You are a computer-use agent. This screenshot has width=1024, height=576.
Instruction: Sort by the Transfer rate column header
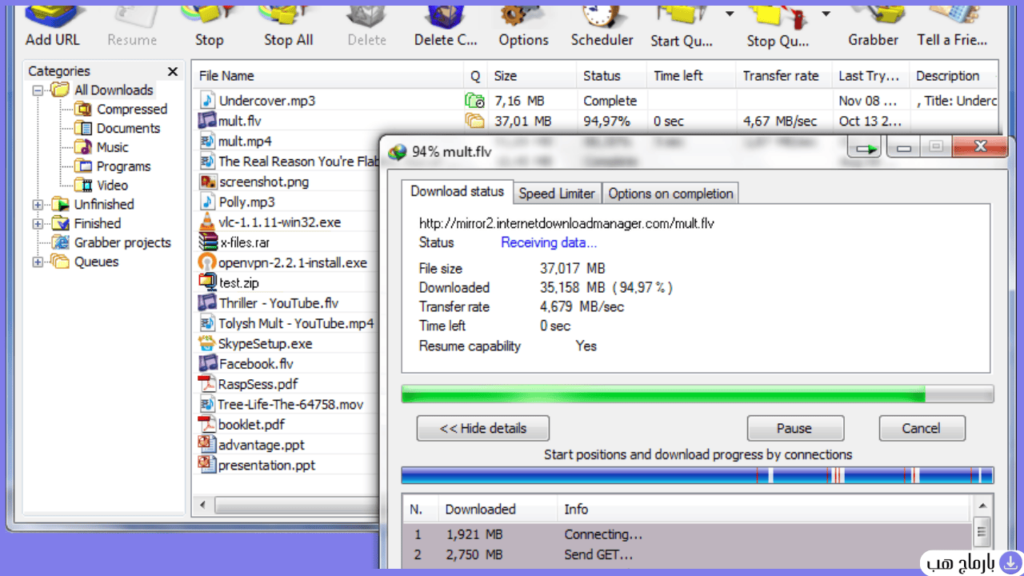(783, 76)
